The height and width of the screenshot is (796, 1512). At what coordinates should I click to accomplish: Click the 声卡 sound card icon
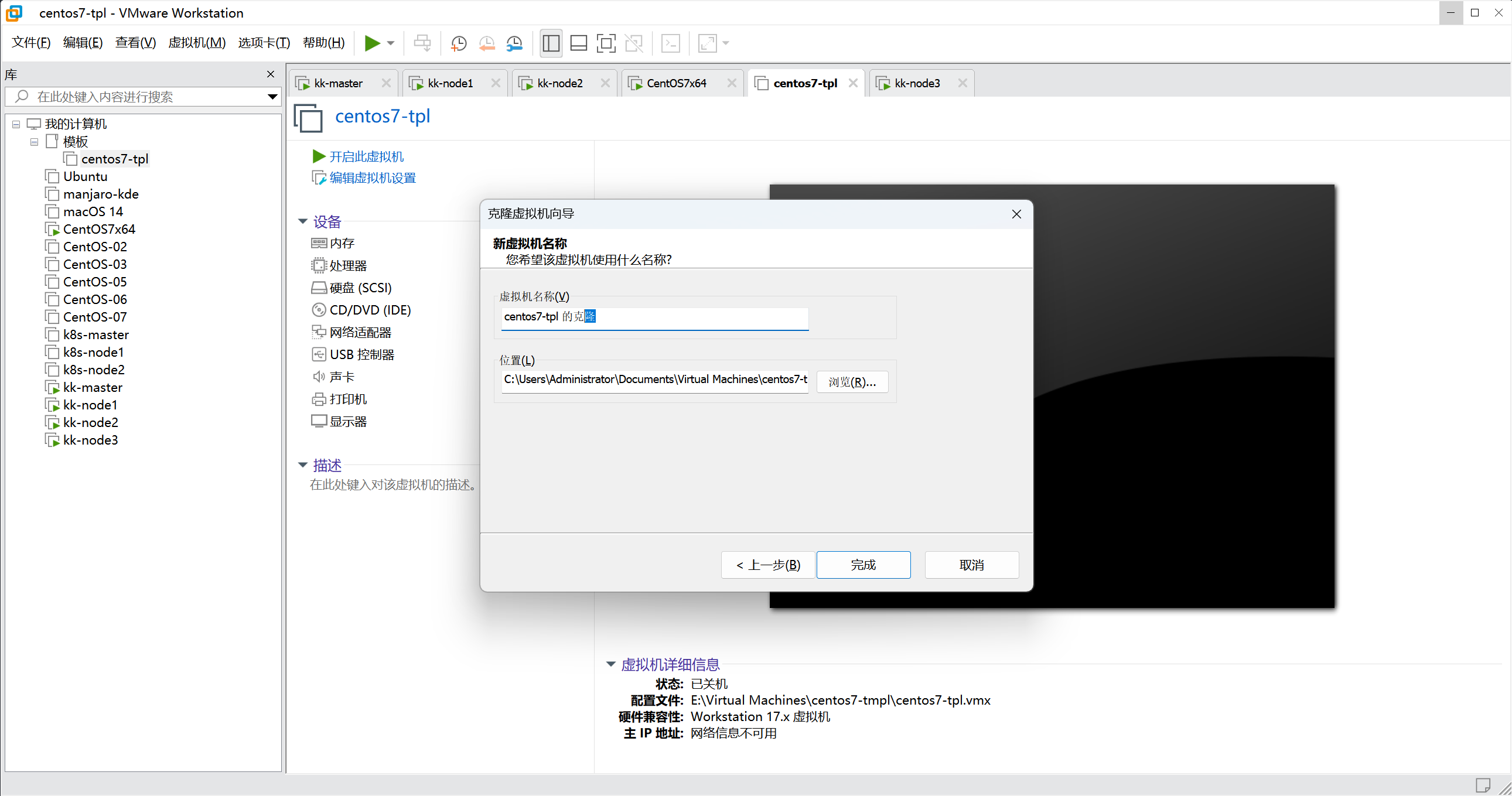319,377
